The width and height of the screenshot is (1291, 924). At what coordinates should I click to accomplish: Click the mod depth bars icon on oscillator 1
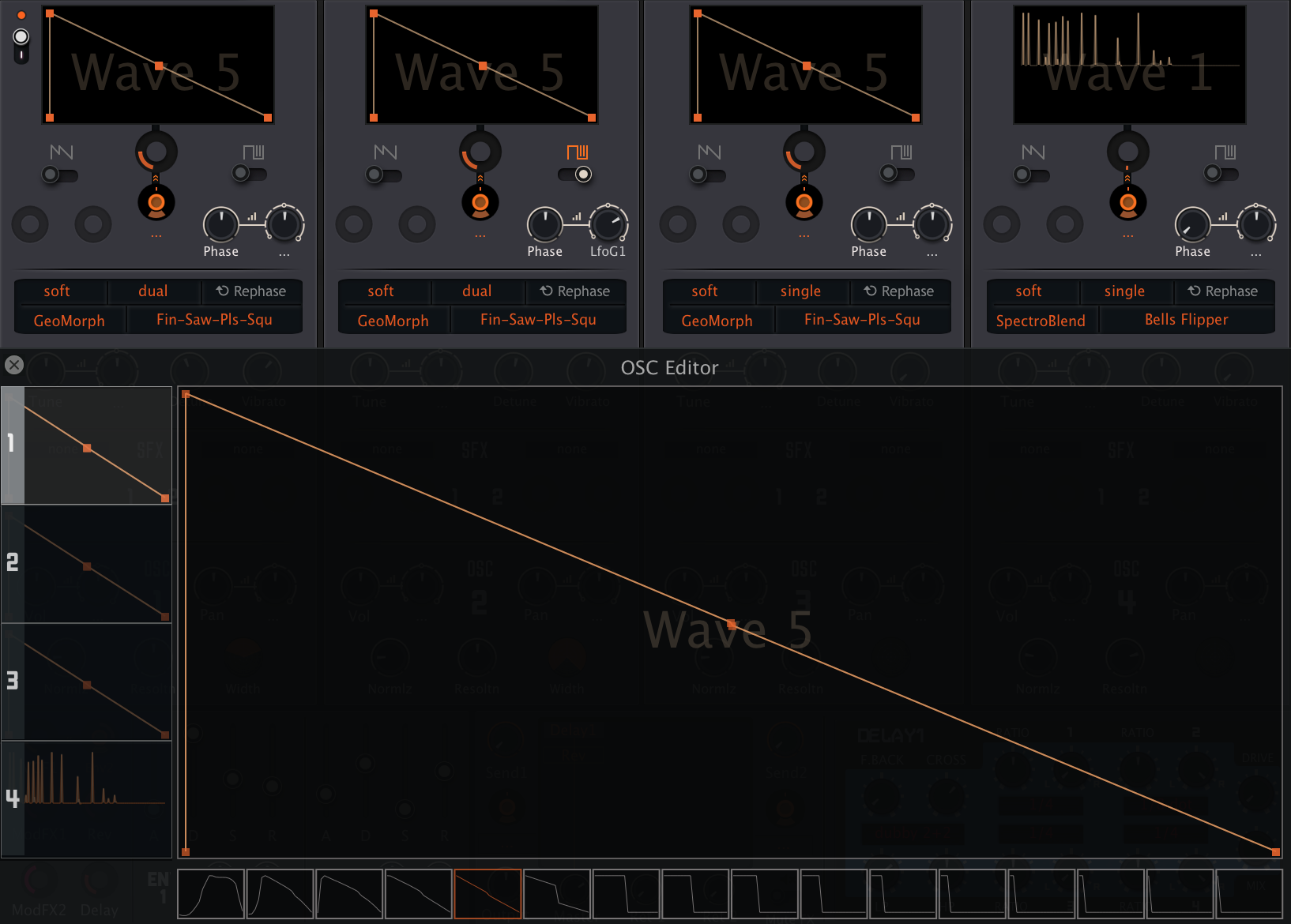point(252,216)
